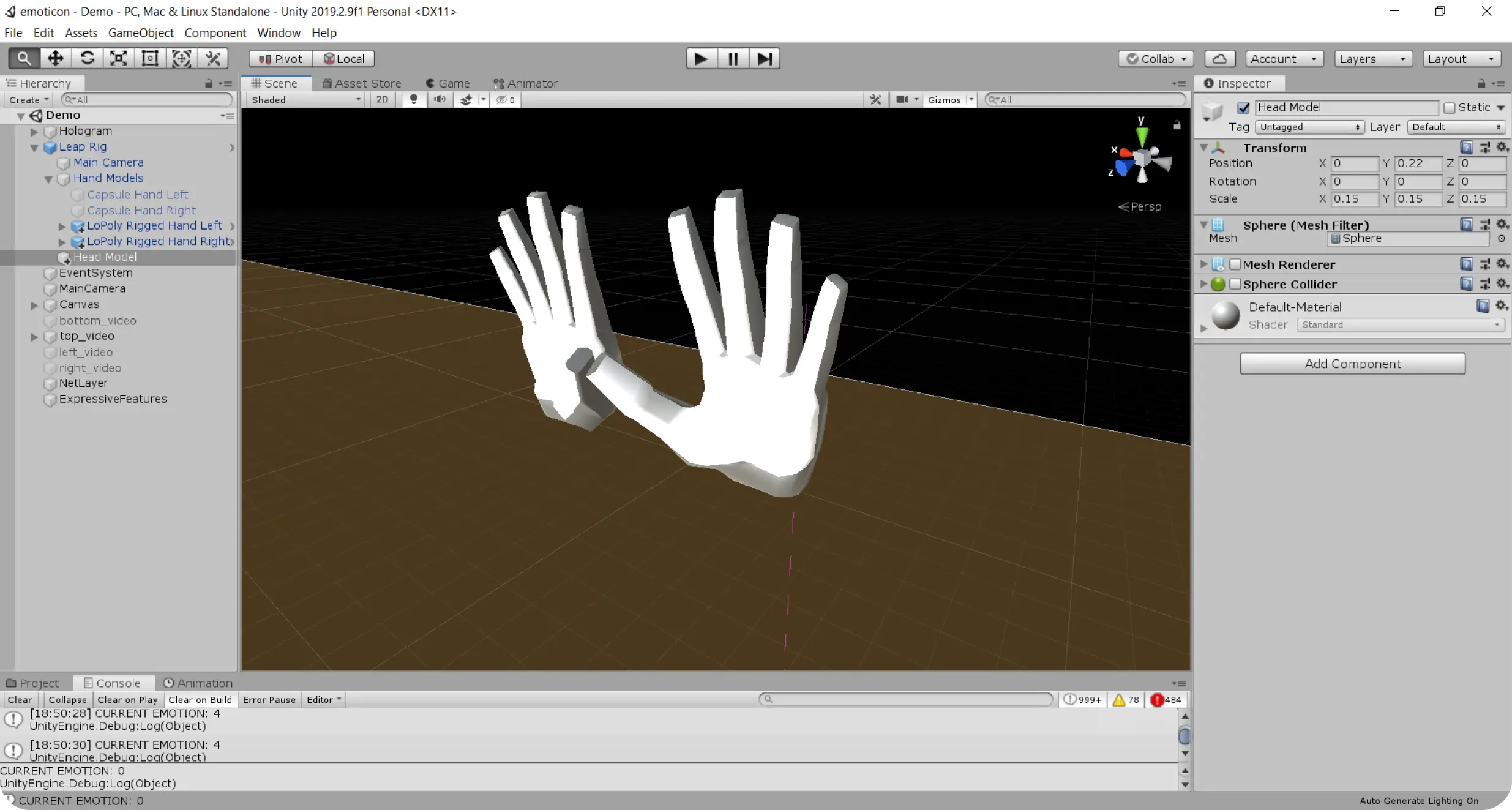Switch to the Game tab
1512x810 pixels.
448,83
